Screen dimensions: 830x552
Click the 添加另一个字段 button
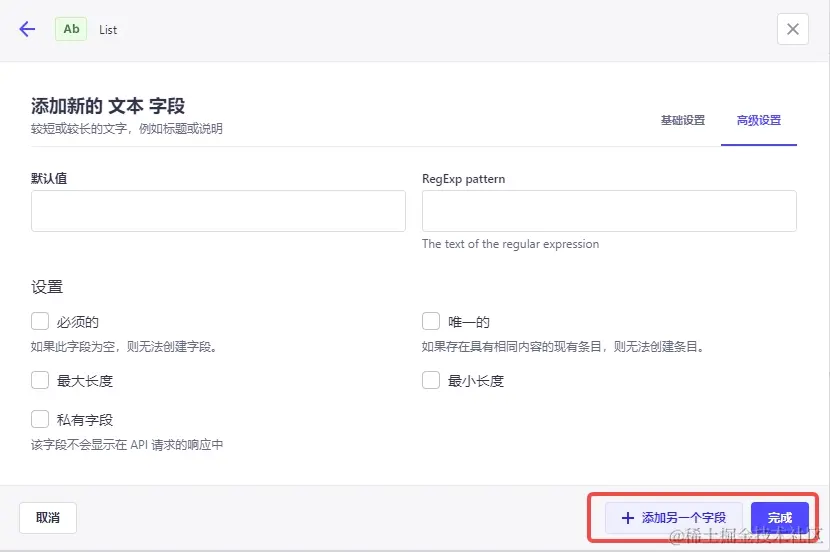[x=673, y=517]
